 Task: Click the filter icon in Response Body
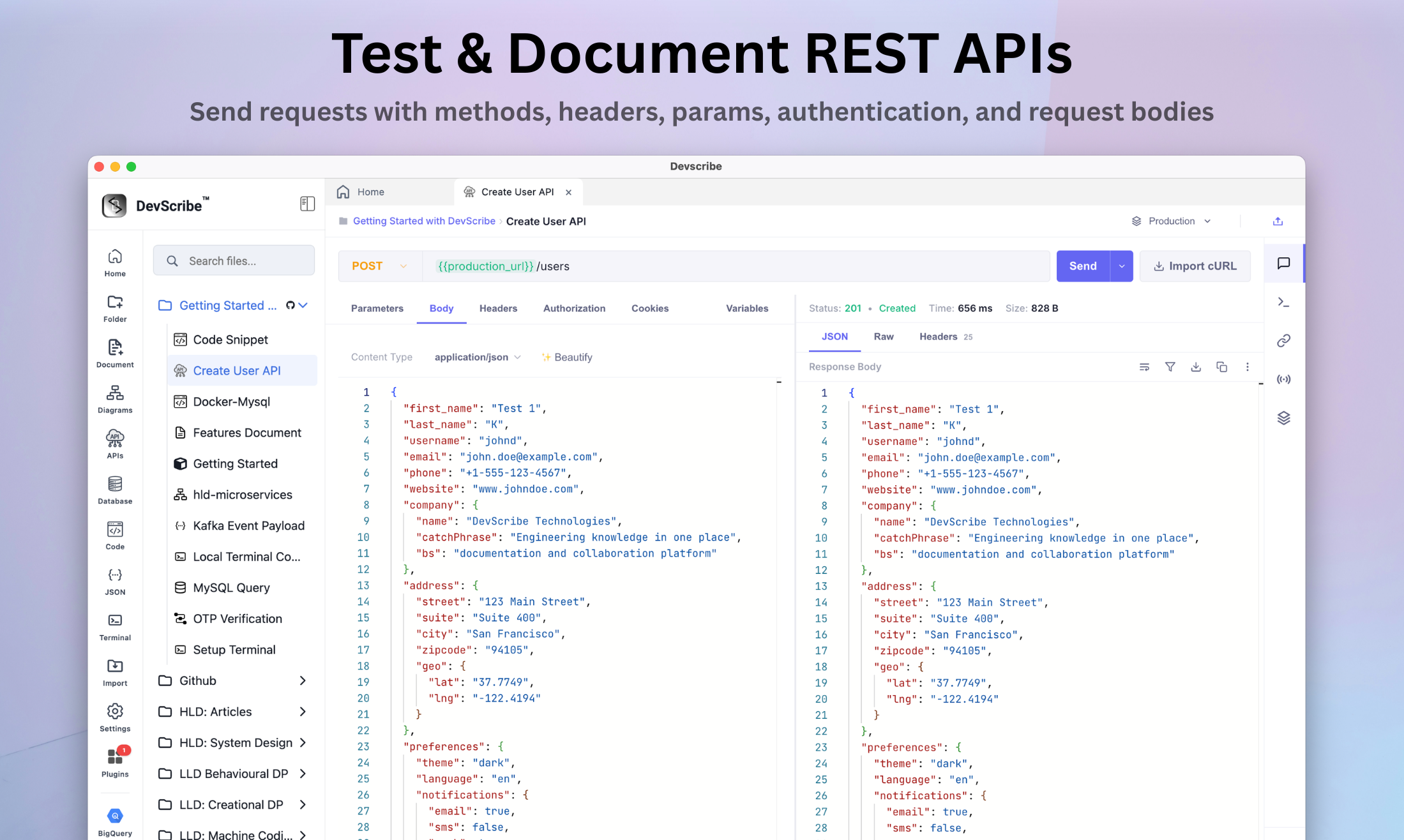(x=1170, y=367)
